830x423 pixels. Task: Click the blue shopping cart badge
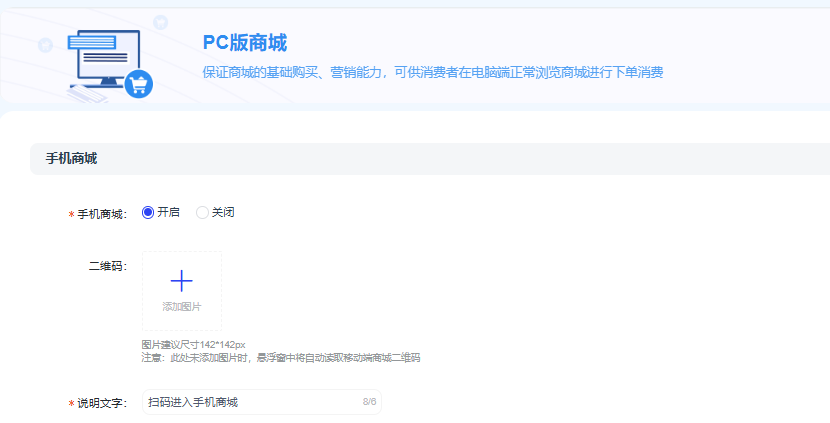click(139, 84)
